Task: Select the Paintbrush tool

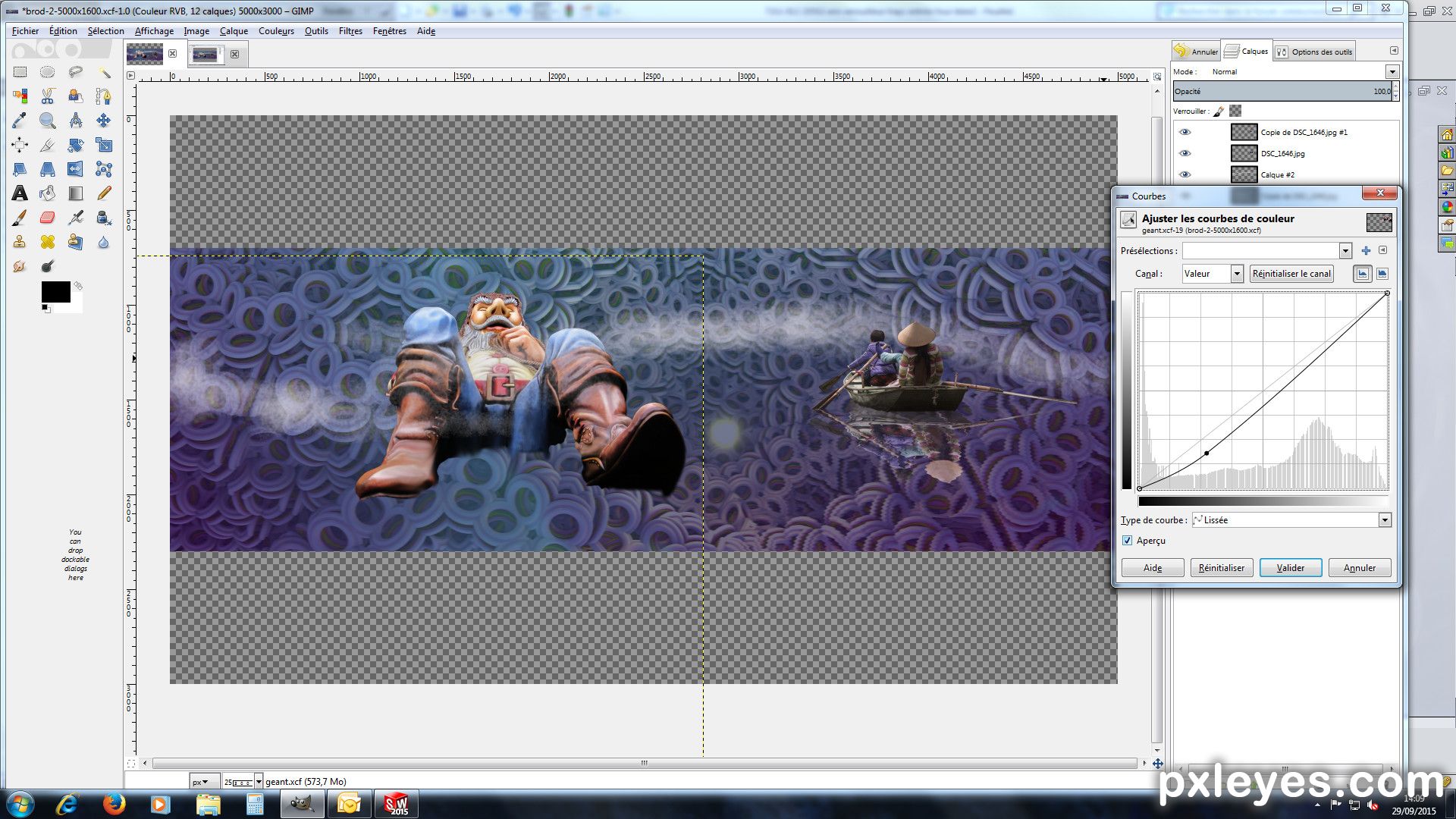Action: coord(20,218)
